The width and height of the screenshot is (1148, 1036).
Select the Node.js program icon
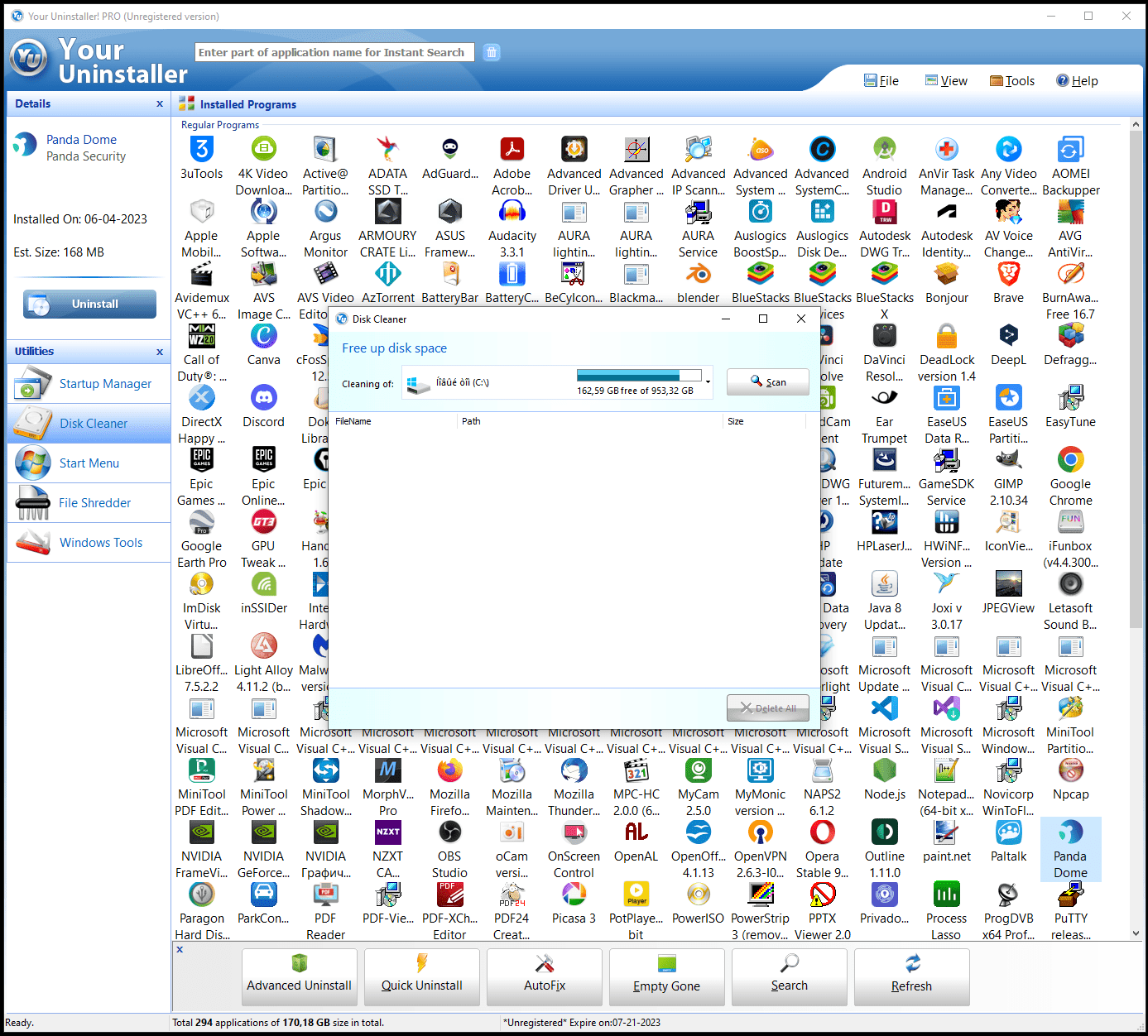tap(885, 770)
